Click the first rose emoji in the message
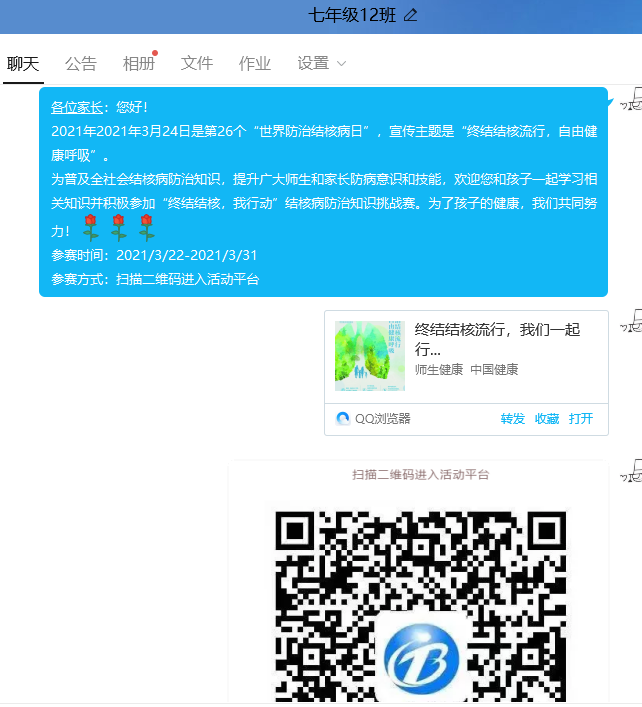 (x=91, y=228)
